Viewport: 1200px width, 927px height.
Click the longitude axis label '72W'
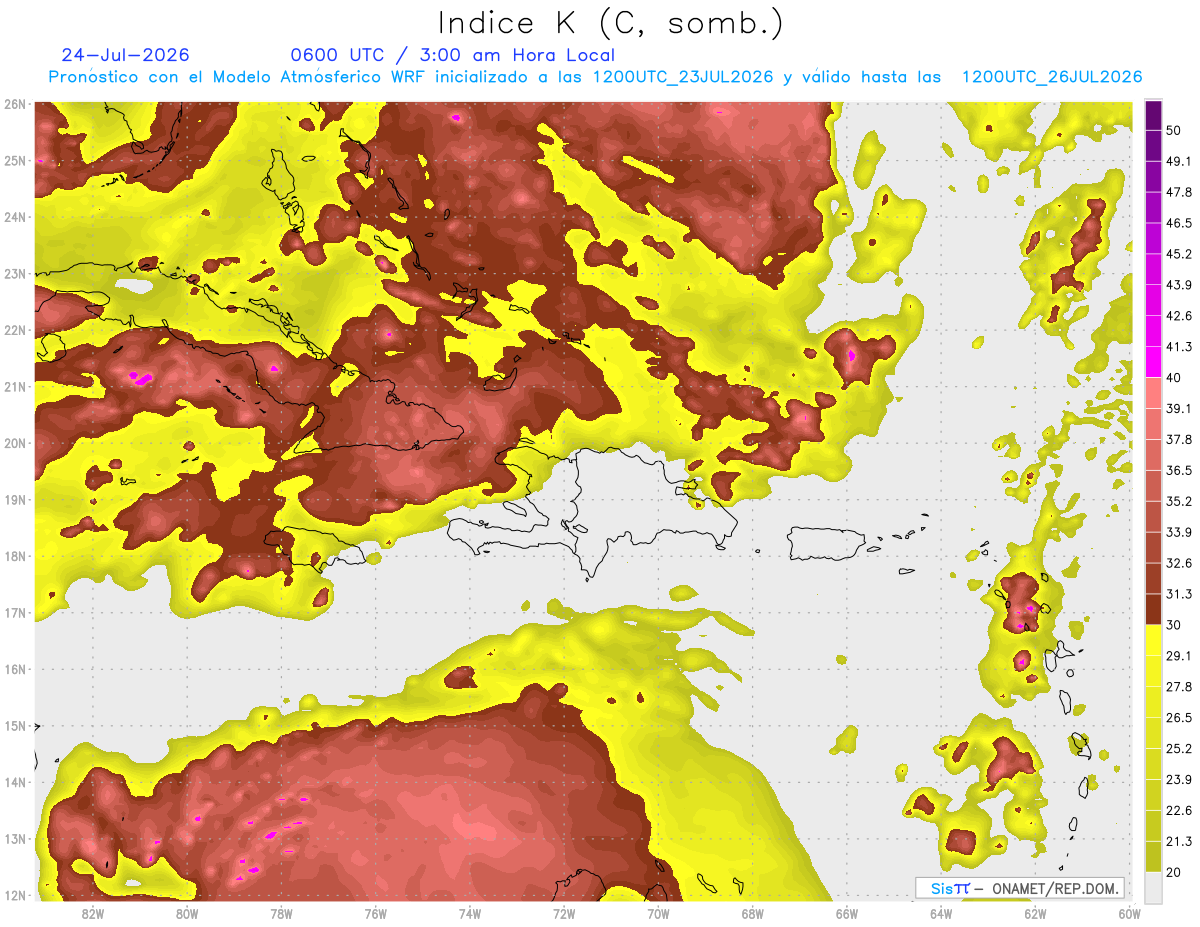(x=564, y=913)
